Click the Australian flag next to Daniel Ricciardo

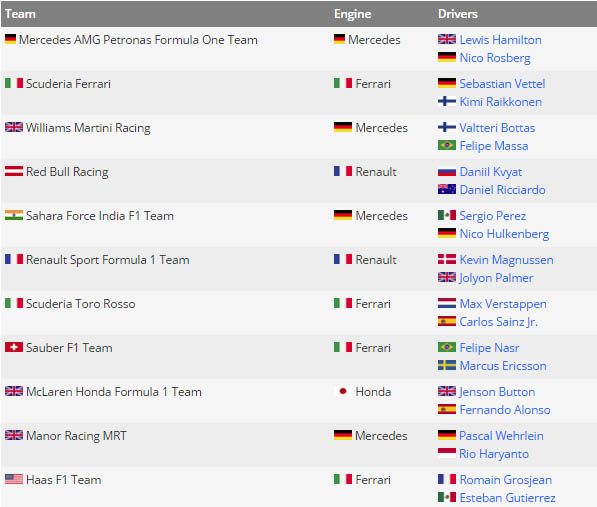[x=447, y=189]
